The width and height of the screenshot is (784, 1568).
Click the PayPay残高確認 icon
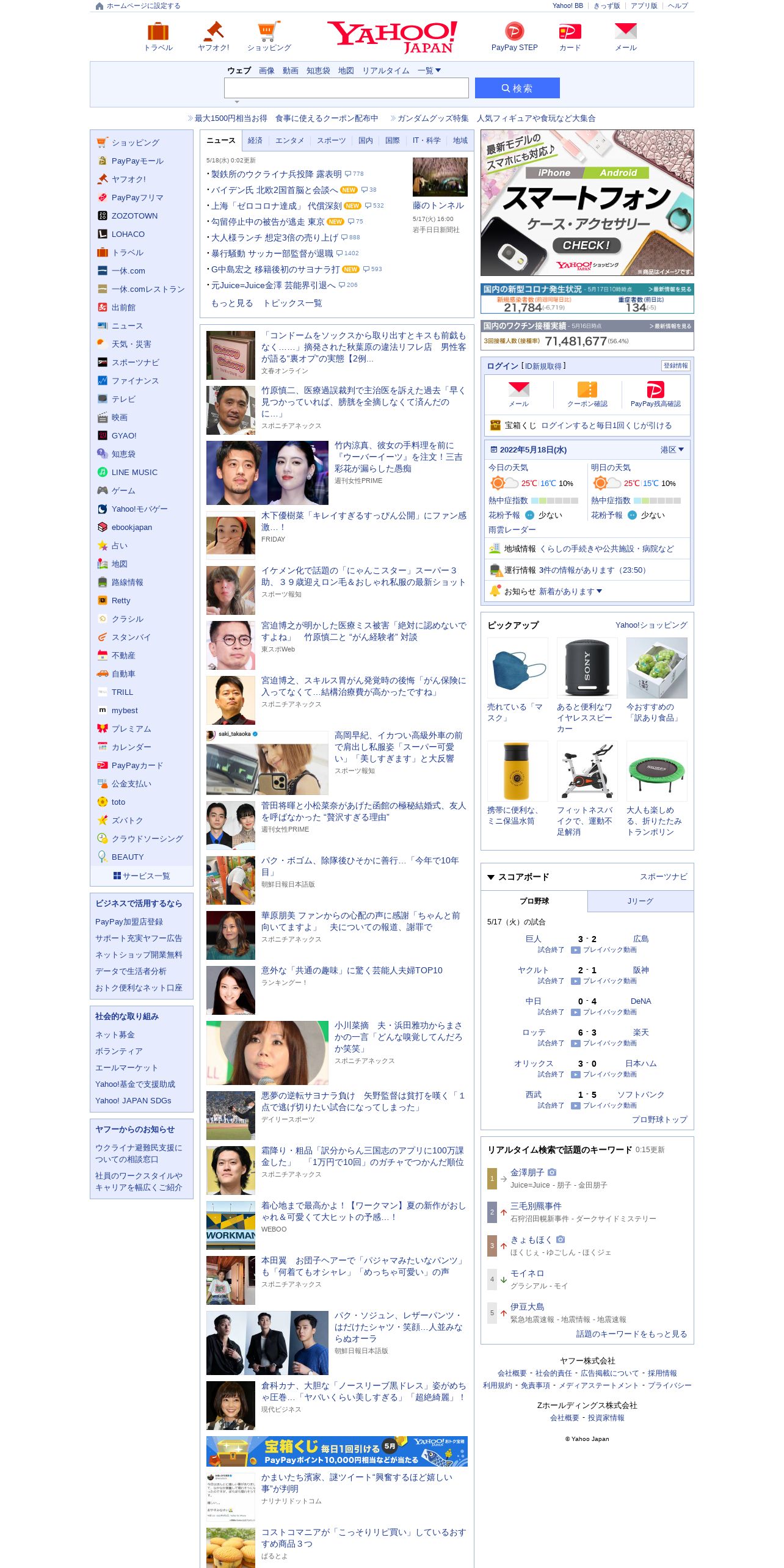coord(655,390)
